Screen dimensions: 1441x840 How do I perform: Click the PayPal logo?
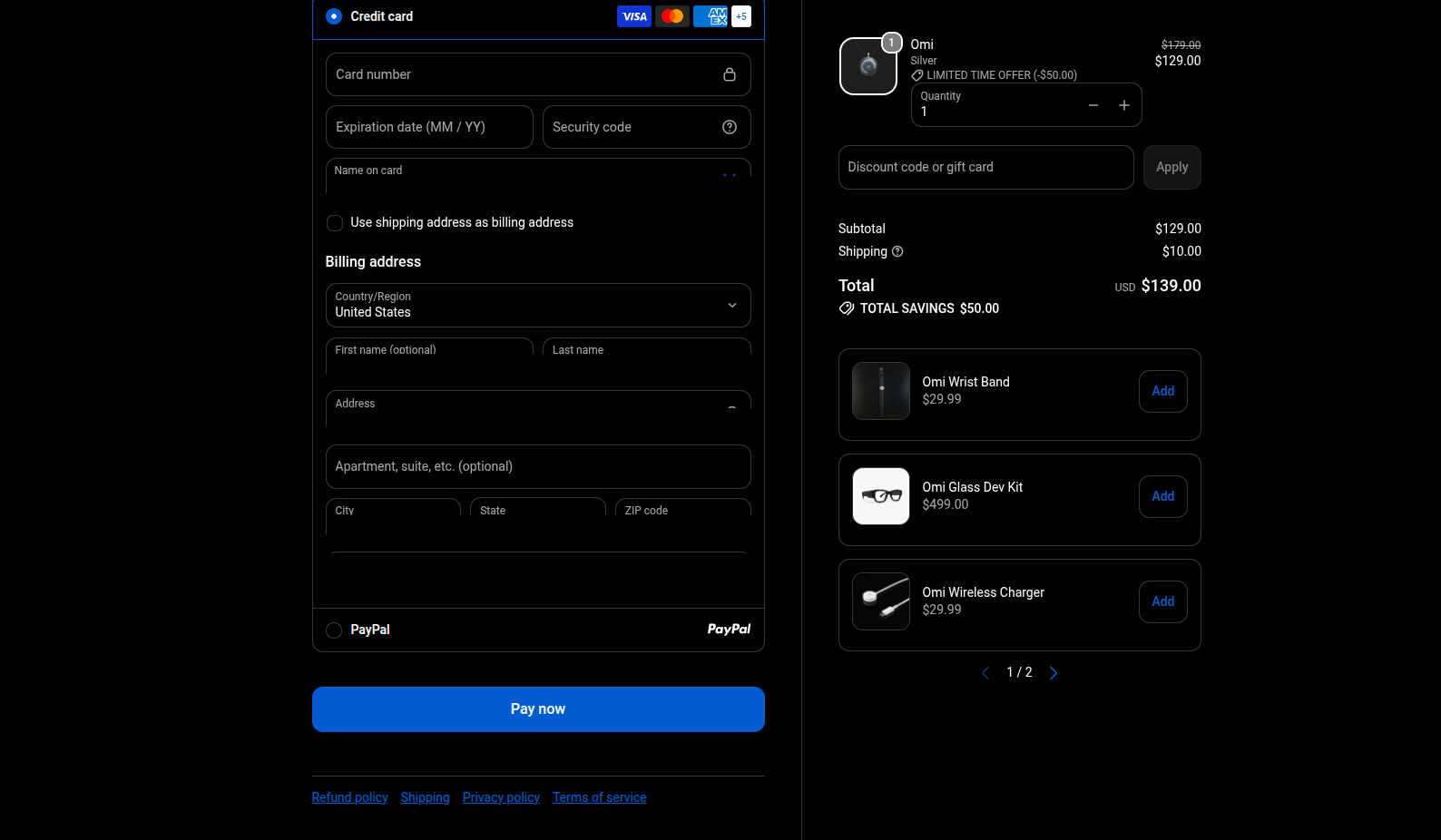point(730,630)
